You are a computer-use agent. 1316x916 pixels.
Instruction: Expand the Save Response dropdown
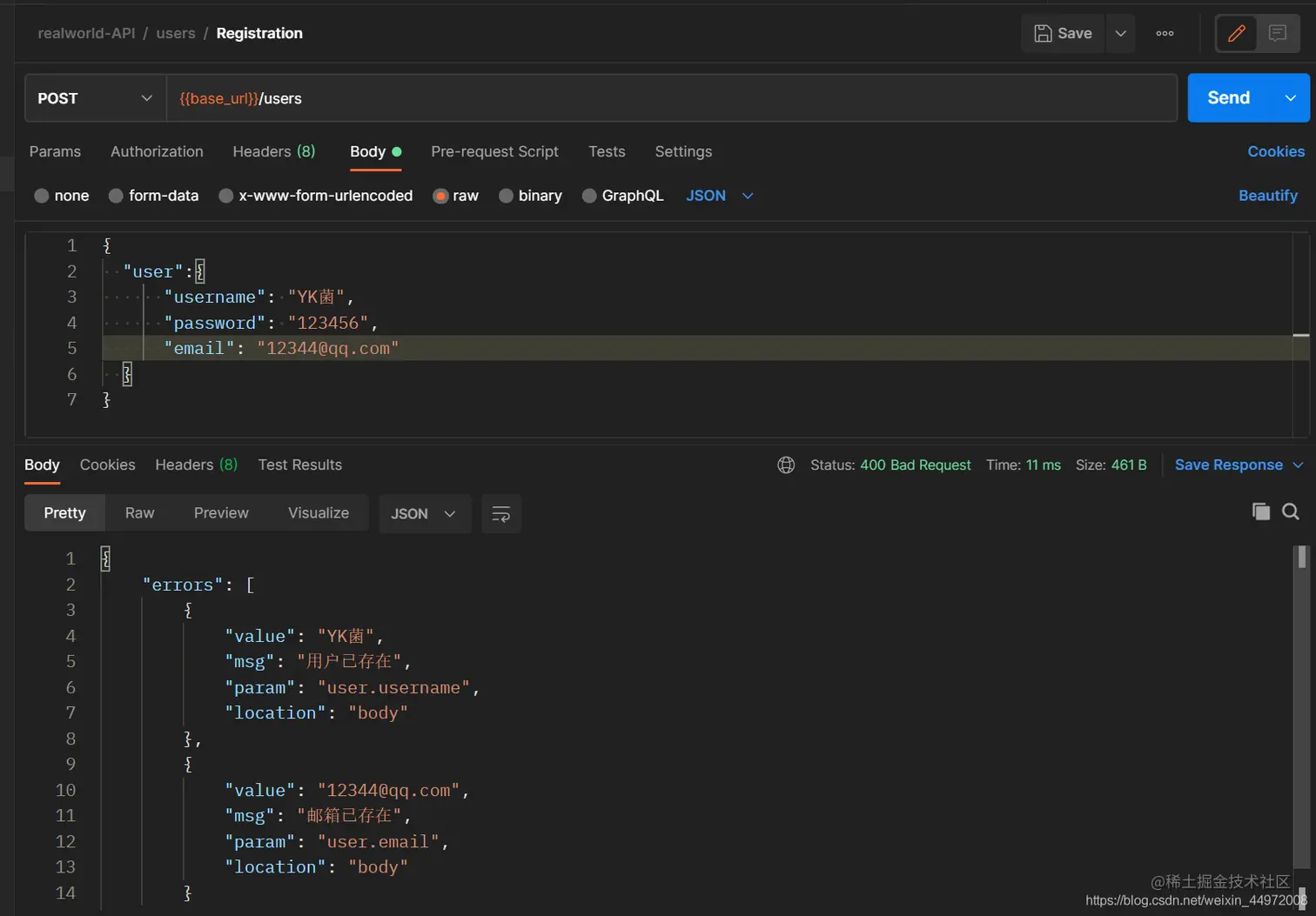[x=1297, y=465]
